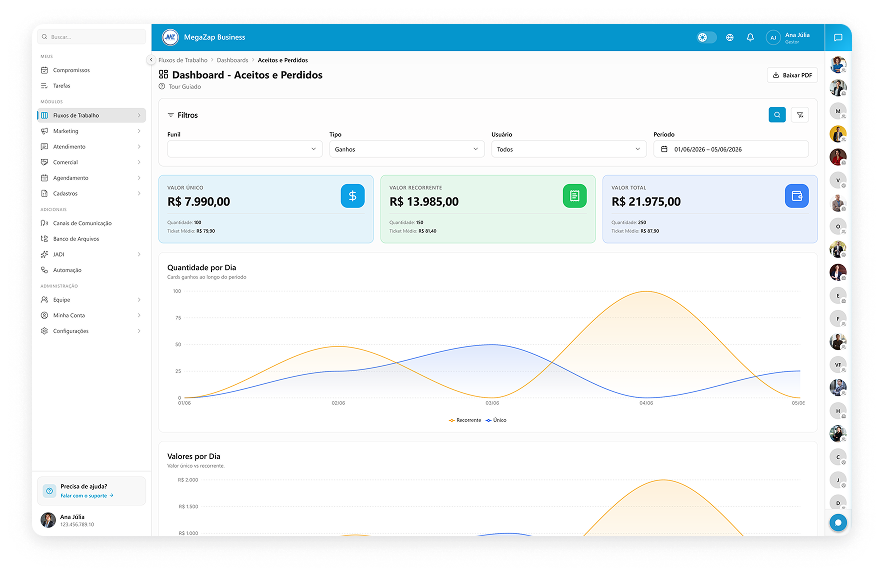Click the R$ 13.985,00 value
The height and width of the screenshot is (568, 884).
pos(424,201)
